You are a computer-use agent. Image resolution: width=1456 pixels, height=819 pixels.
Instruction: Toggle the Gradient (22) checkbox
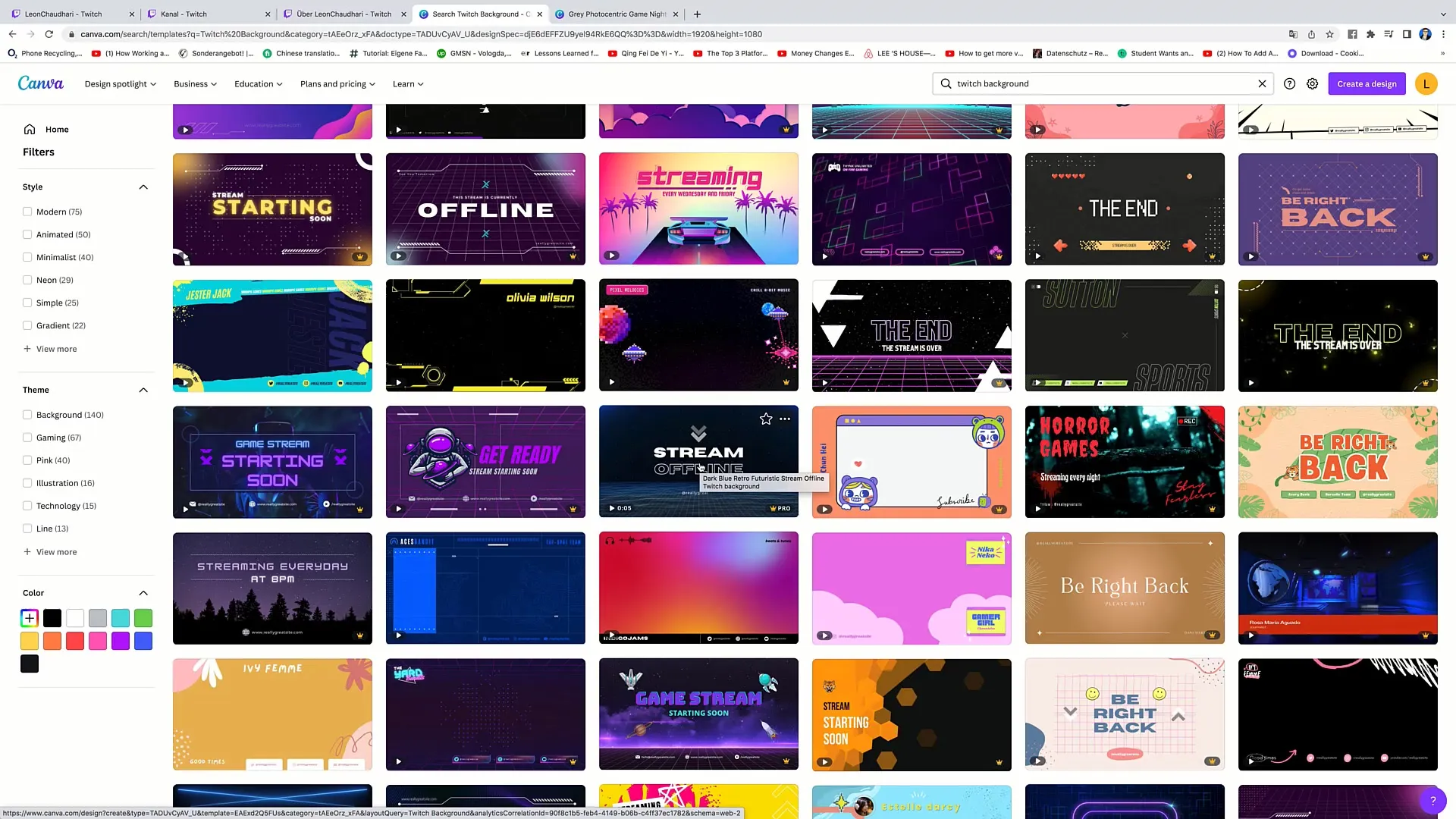27,325
